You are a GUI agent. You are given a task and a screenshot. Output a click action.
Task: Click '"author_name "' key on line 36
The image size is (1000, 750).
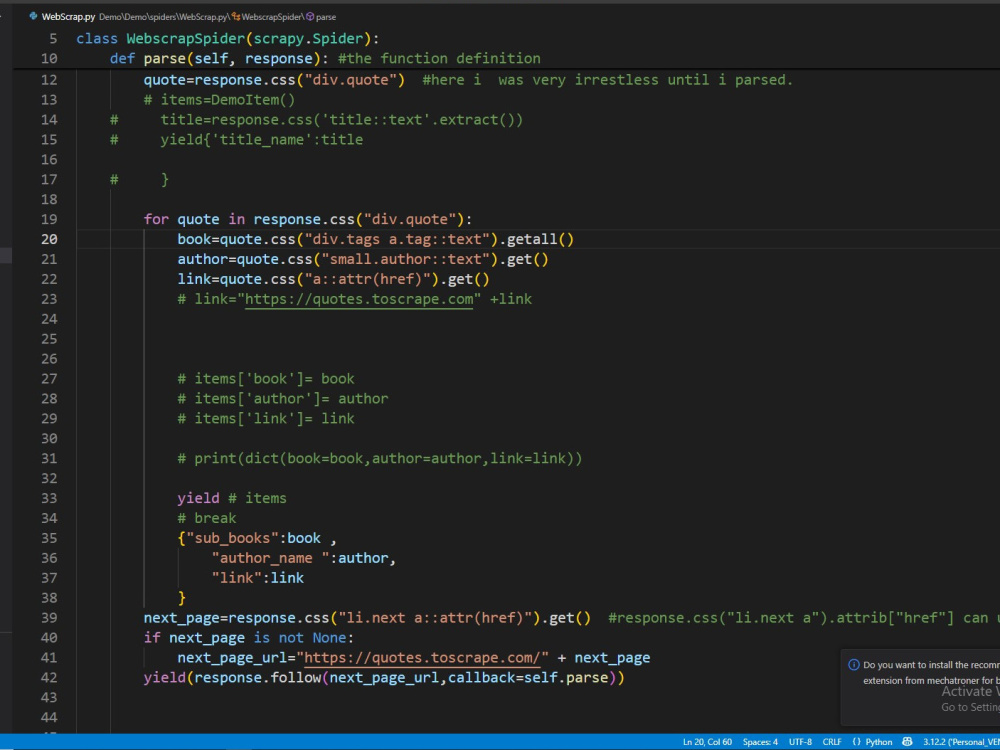pos(270,558)
